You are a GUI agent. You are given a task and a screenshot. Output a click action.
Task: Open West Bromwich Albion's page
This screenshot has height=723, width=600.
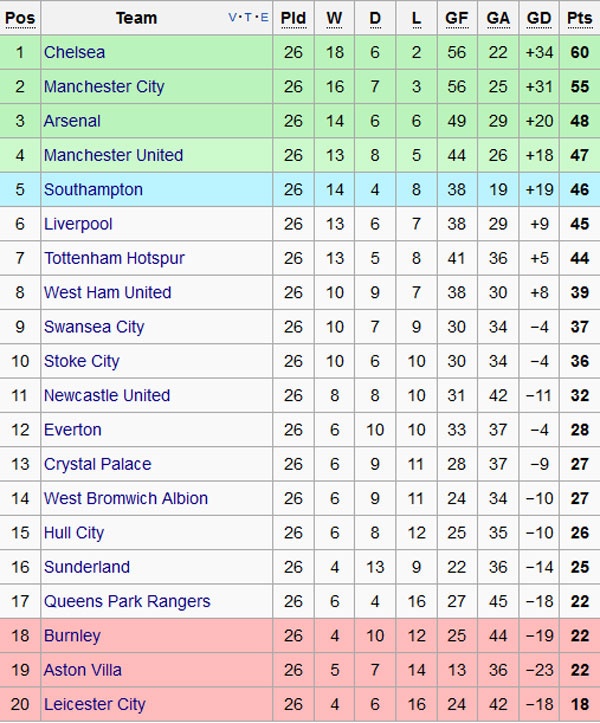tap(126, 498)
